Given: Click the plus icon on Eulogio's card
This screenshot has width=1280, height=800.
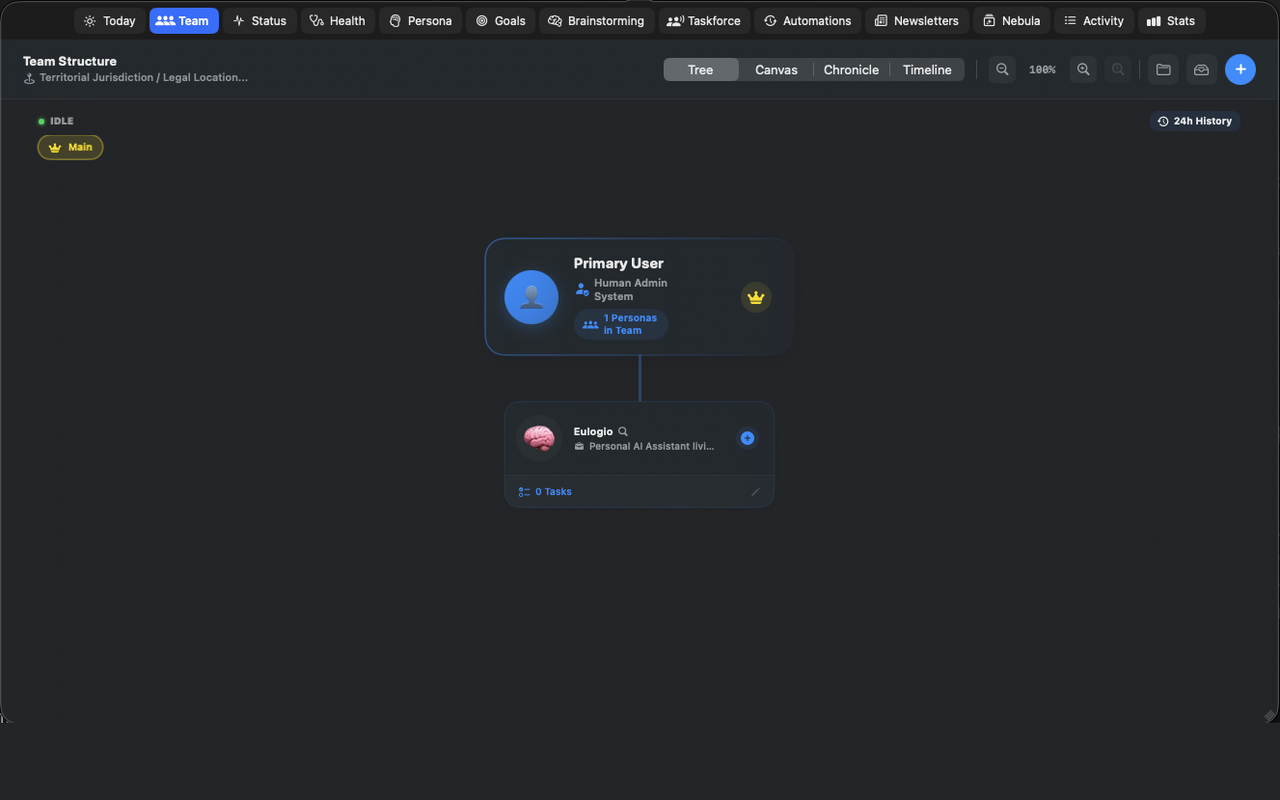Looking at the screenshot, I should 747,438.
